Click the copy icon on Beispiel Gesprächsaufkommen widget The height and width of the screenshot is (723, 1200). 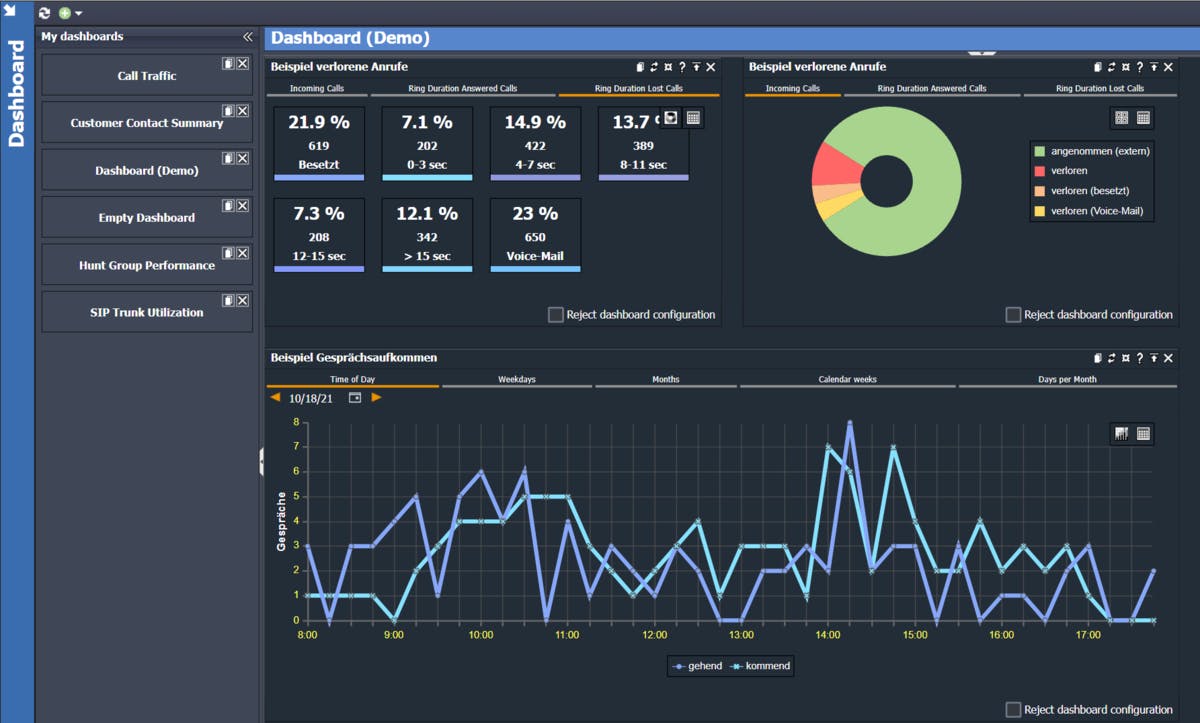point(1097,358)
